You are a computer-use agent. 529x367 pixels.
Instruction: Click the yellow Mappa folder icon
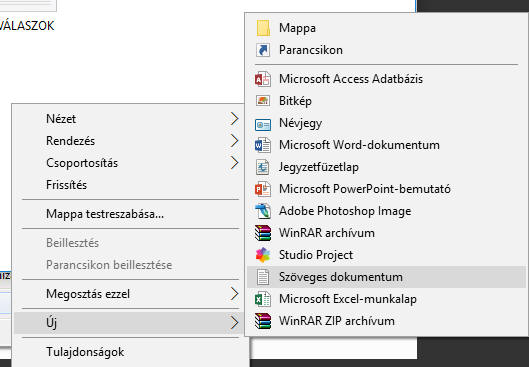263,28
